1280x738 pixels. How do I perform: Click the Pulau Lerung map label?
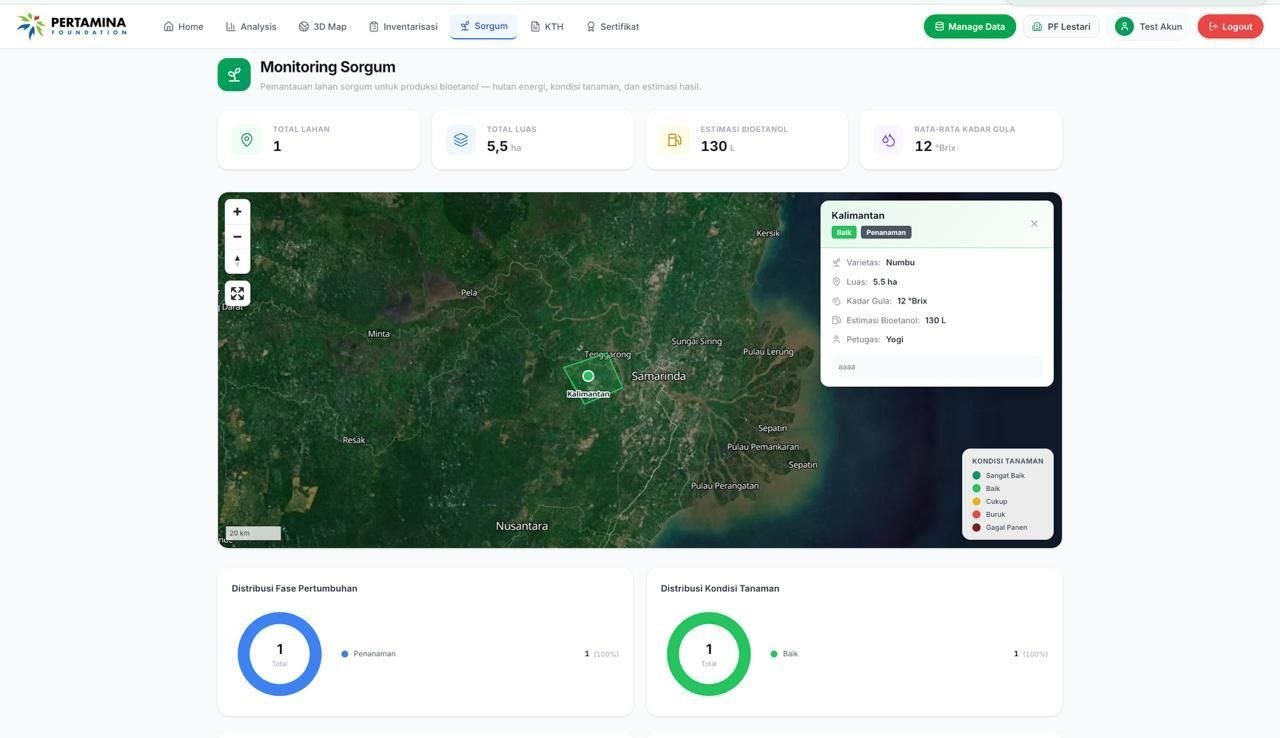point(768,352)
